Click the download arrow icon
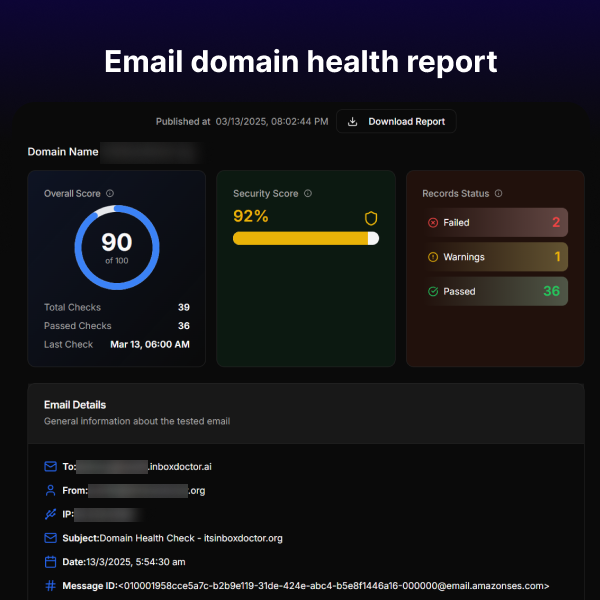Image resolution: width=600 pixels, height=600 pixels. [x=352, y=122]
